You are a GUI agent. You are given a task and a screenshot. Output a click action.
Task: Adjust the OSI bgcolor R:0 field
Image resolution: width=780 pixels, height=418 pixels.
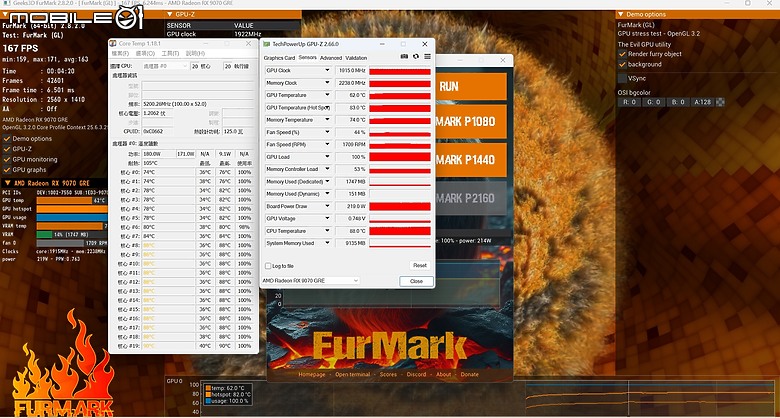point(629,103)
